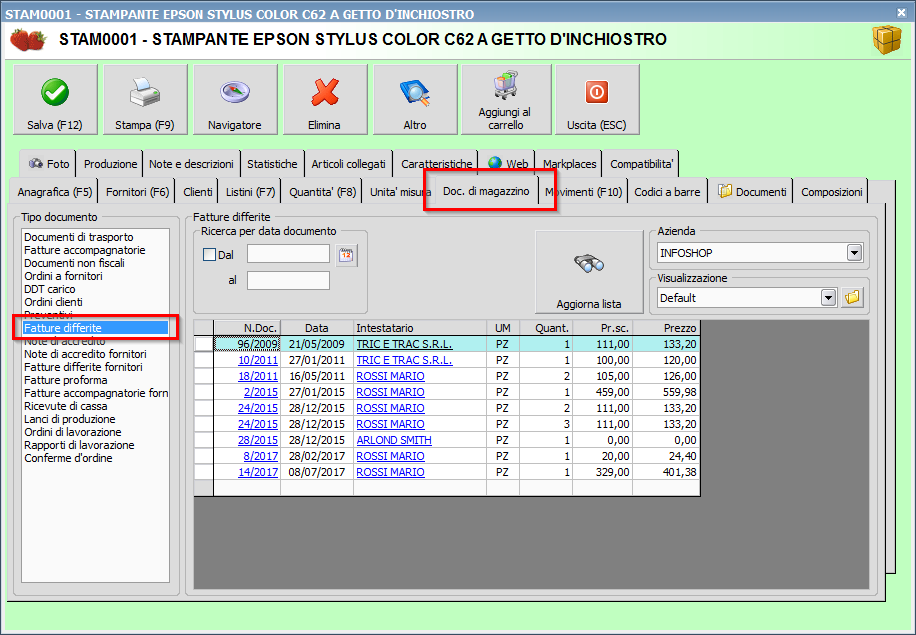Switch to the Movimenti (F10) tab

click(x=584, y=192)
